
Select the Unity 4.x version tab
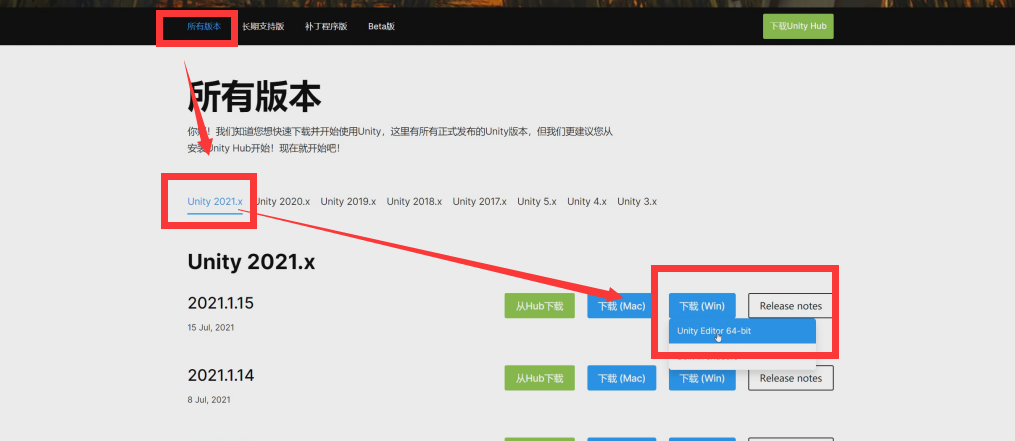(x=587, y=201)
